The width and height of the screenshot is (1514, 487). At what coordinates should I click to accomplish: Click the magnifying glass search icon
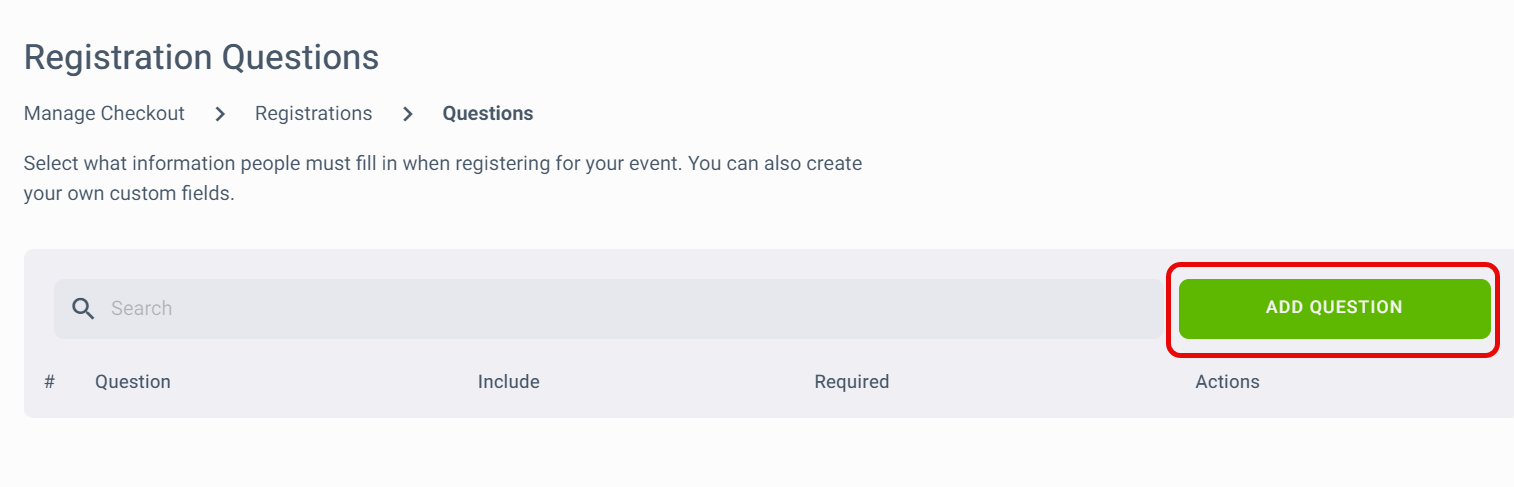84,308
